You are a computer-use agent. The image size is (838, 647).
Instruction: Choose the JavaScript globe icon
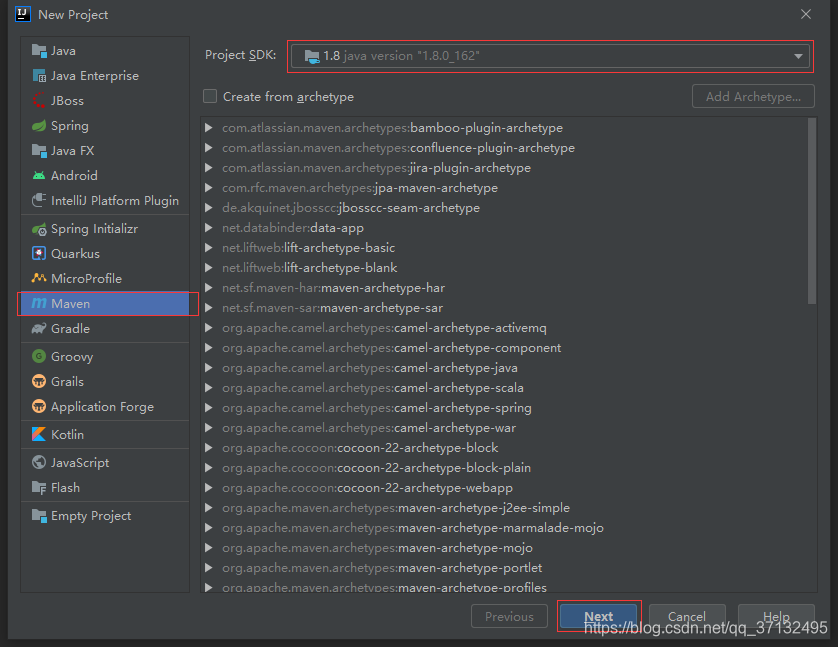point(39,463)
